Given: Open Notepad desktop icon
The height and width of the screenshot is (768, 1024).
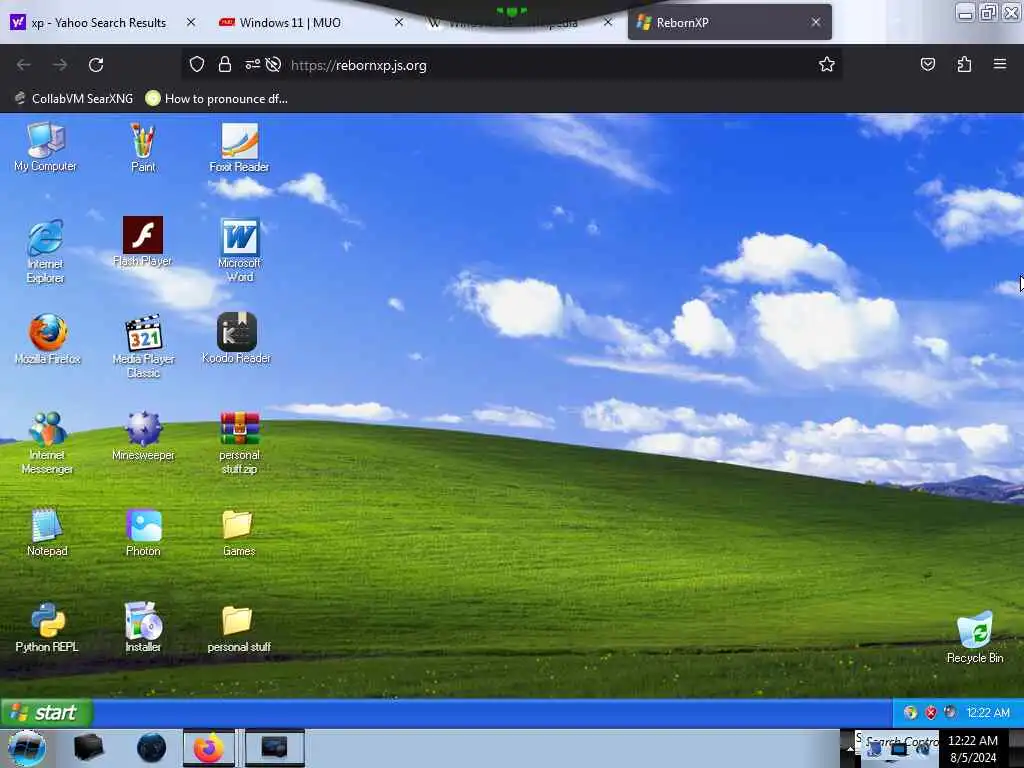Looking at the screenshot, I should click(47, 532).
